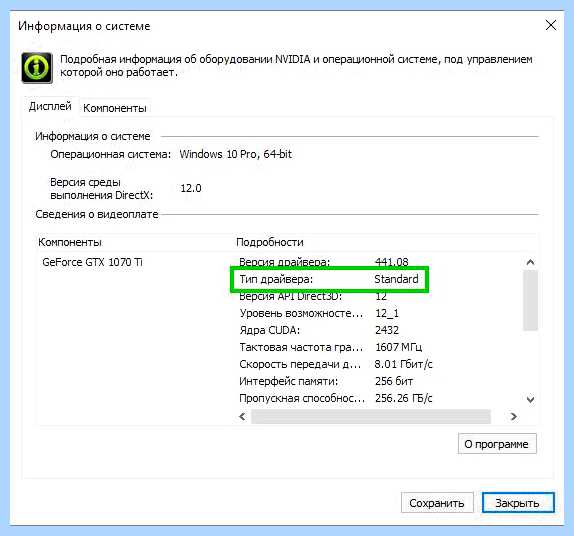The height and width of the screenshot is (536, 574).
Task: Select the Тактовая частота гра... row
Action: pos(331,347)
